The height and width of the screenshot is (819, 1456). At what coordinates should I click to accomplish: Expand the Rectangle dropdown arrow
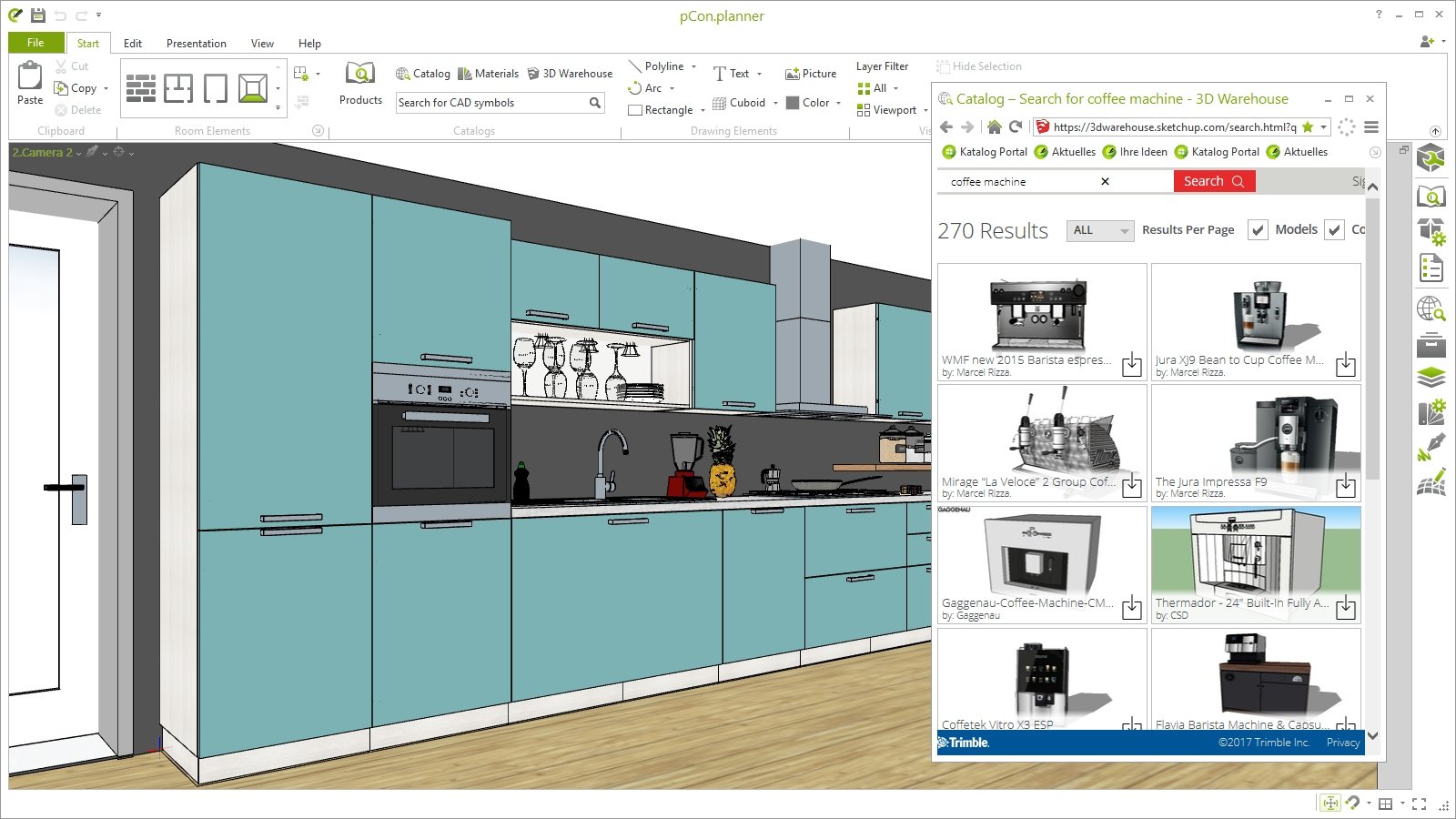click(703, 110)
